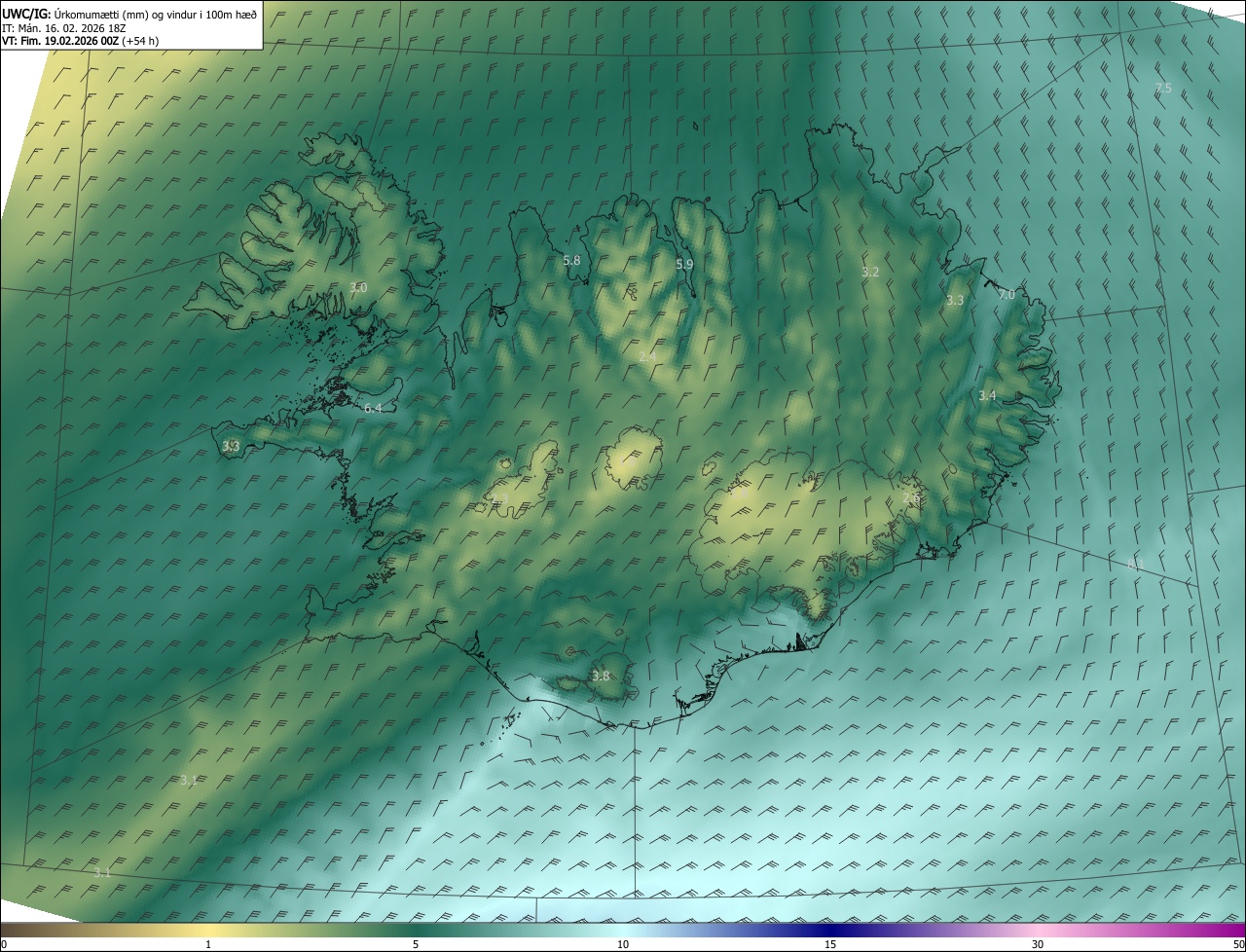This screenshot has width=1246, height=952.
Task: Click the 3.4 value label in the Eastfjords
Action: (987, 395)
